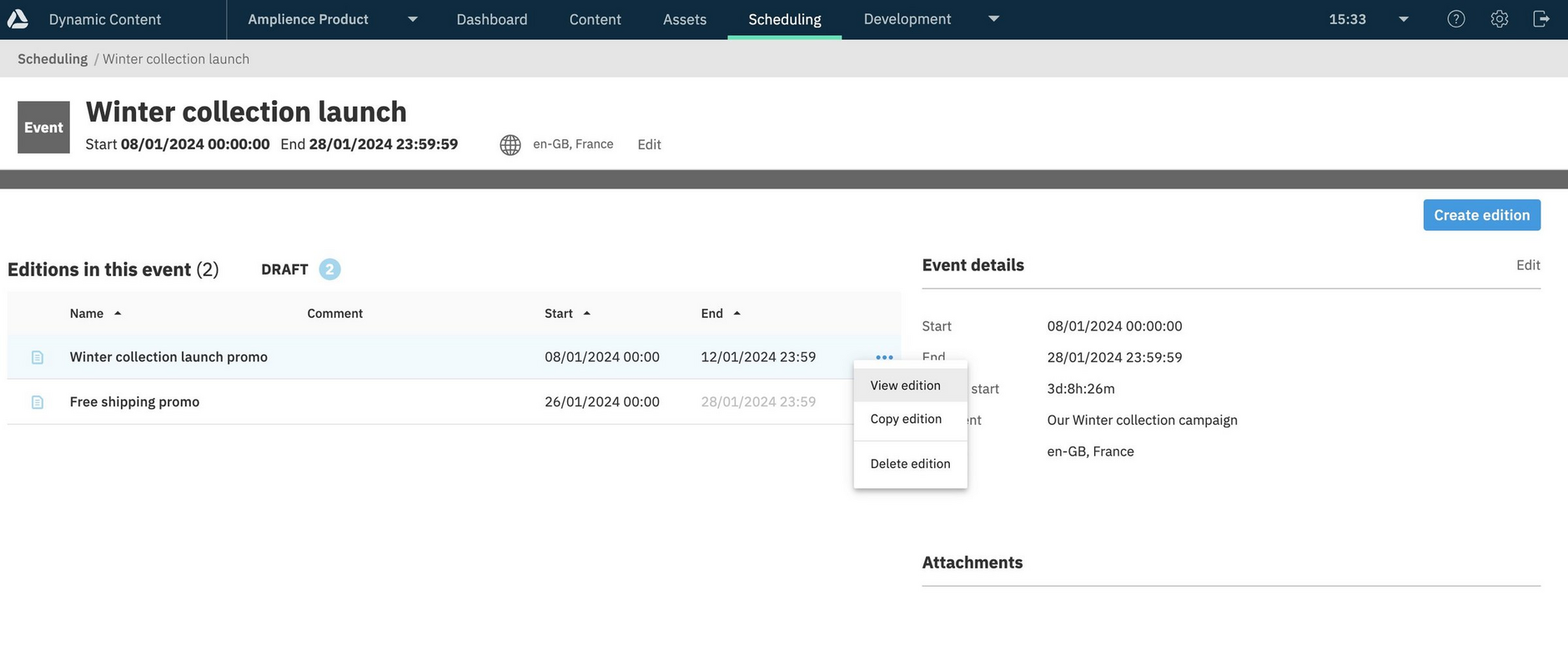Screen dimensions: 1568x670
Task: Click Edit link next to en-GB, France header
Action: [649, 145]
